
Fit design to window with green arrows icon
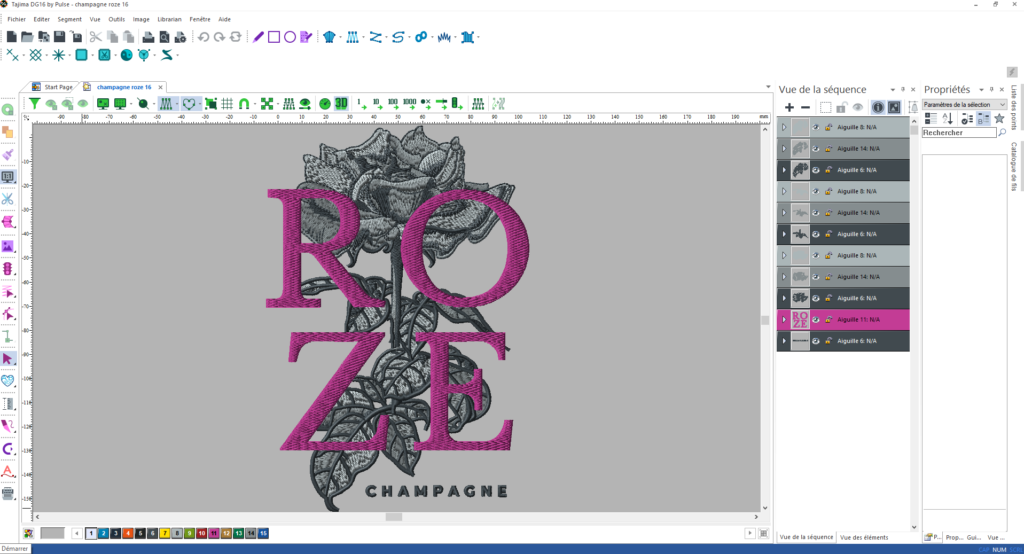click(266, 104)
